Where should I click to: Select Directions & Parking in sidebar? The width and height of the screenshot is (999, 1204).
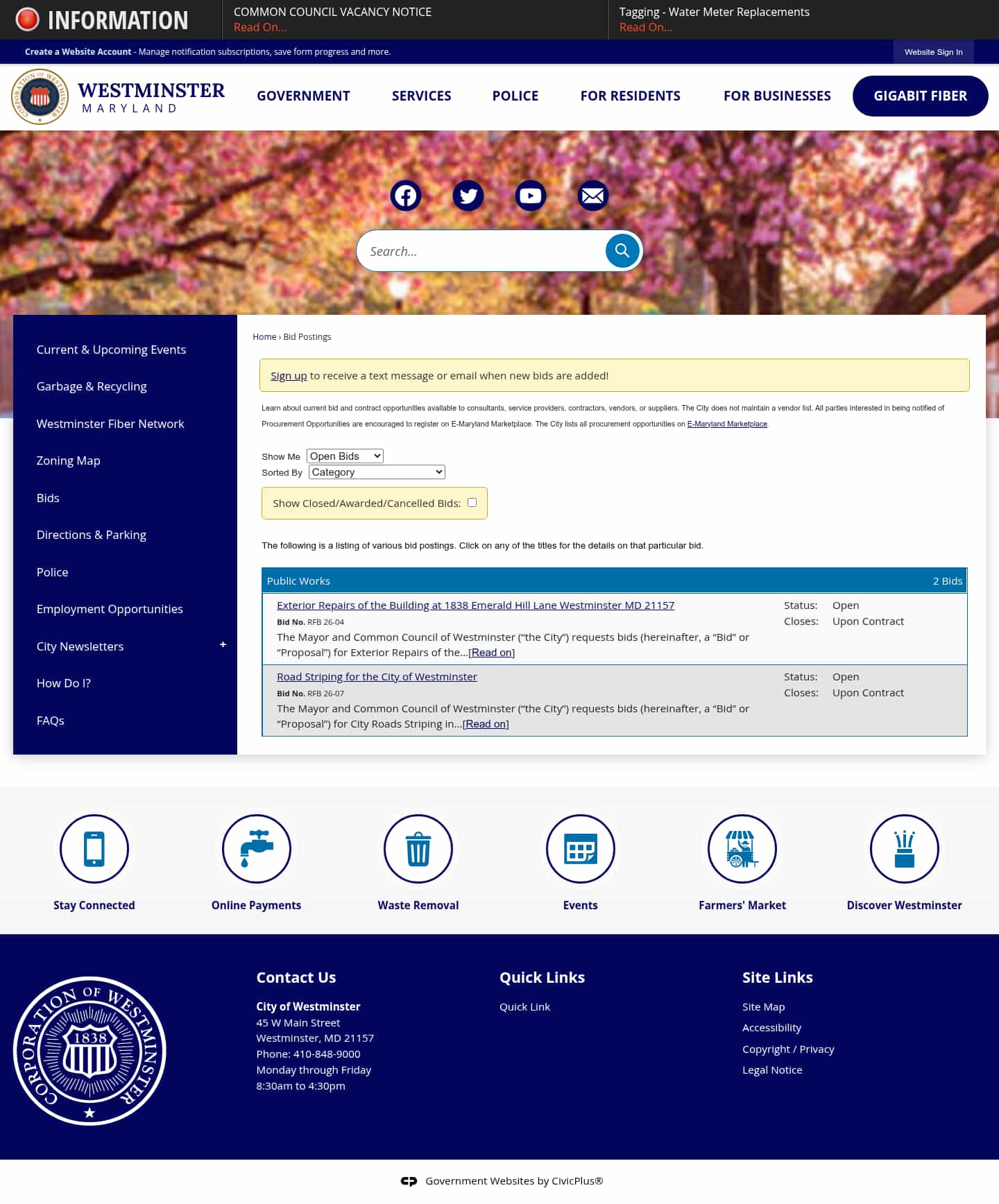tap(92, 535)
